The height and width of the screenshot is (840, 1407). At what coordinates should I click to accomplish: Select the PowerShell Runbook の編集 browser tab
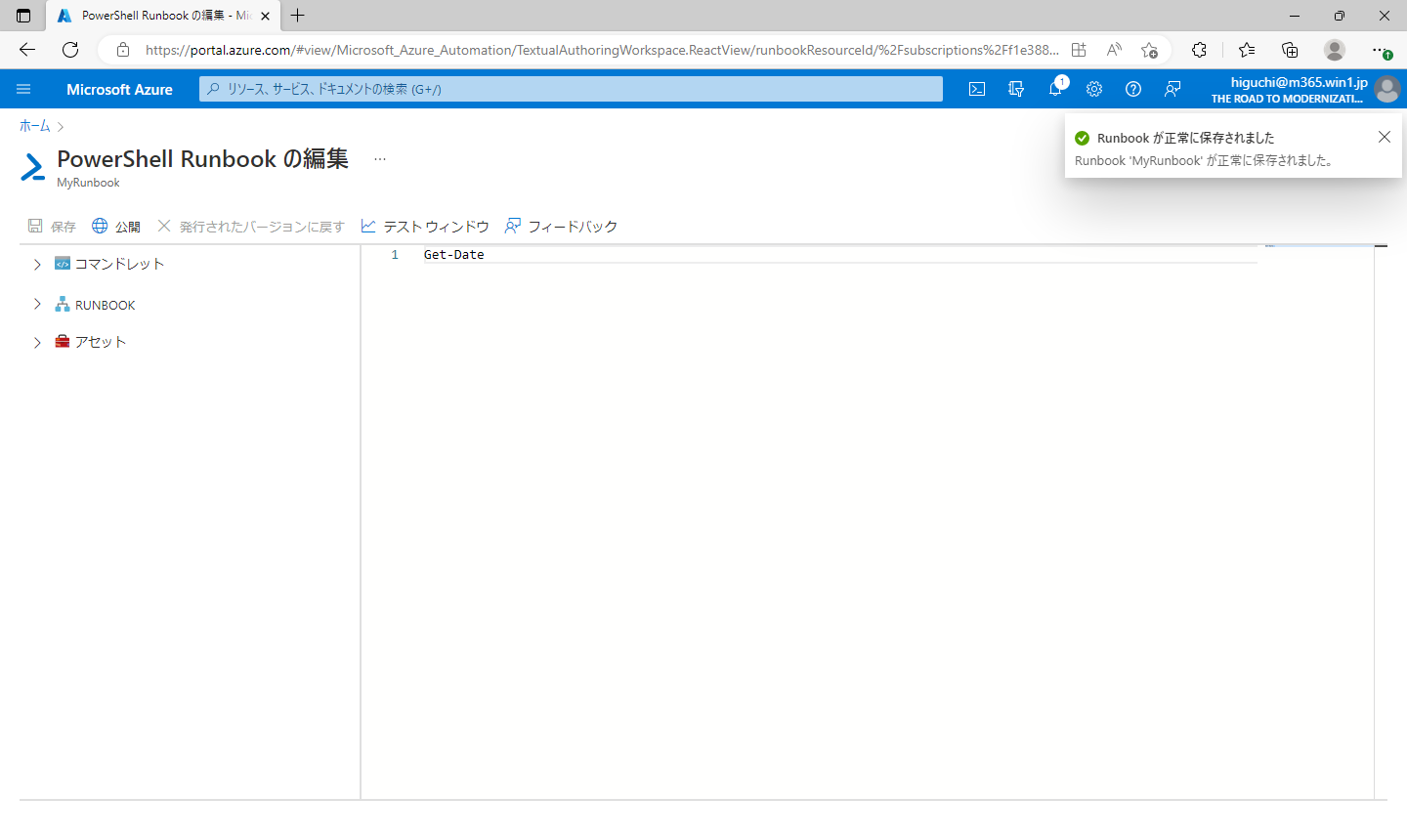pos(163,16)
